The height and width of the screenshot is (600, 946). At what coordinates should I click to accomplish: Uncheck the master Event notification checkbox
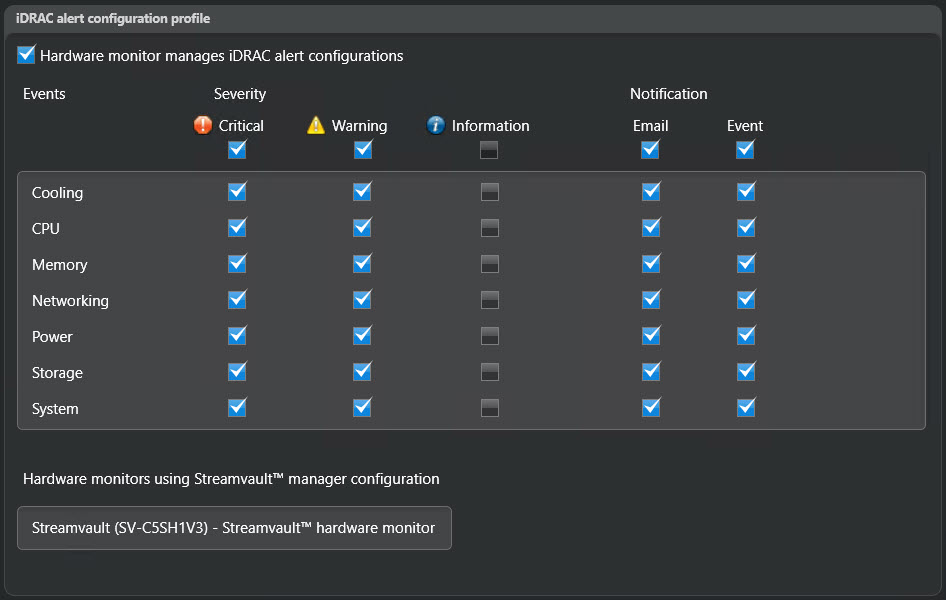point(745,149)
